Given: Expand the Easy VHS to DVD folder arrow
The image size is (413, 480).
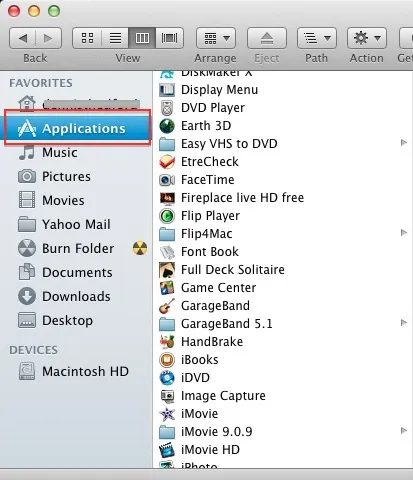Looking at the screenshot, I should tap(404, 143).
